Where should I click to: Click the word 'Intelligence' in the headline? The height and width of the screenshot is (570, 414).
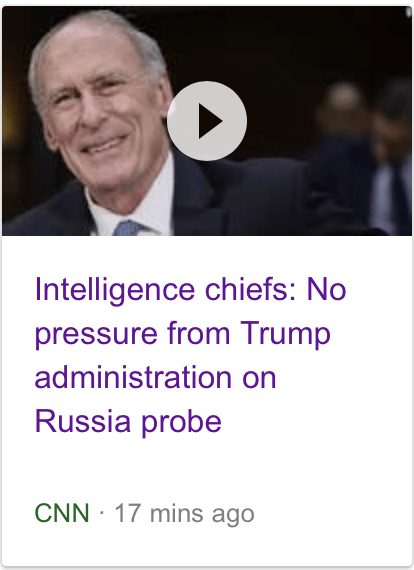114,290
